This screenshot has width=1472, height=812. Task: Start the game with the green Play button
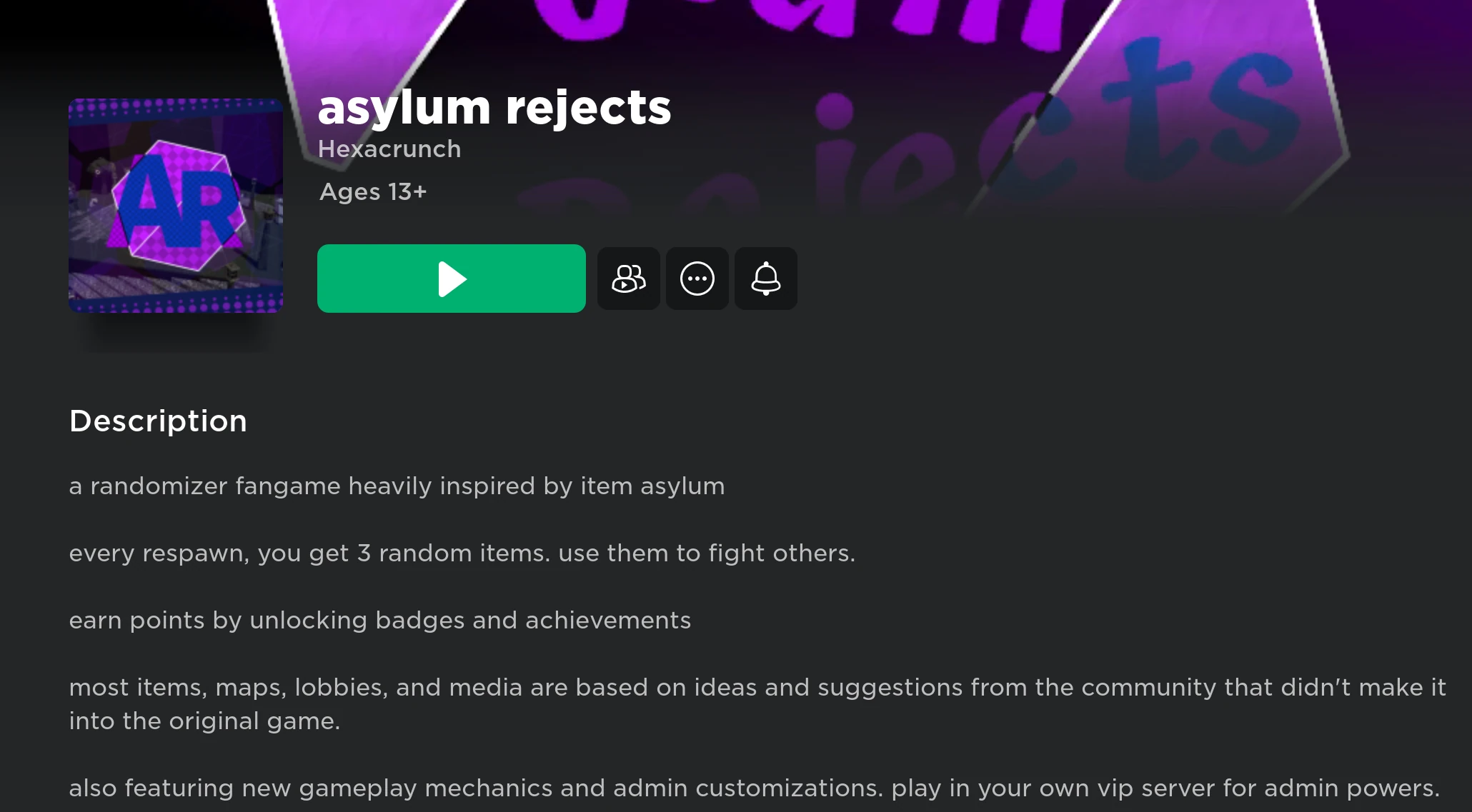coord(451,279)
